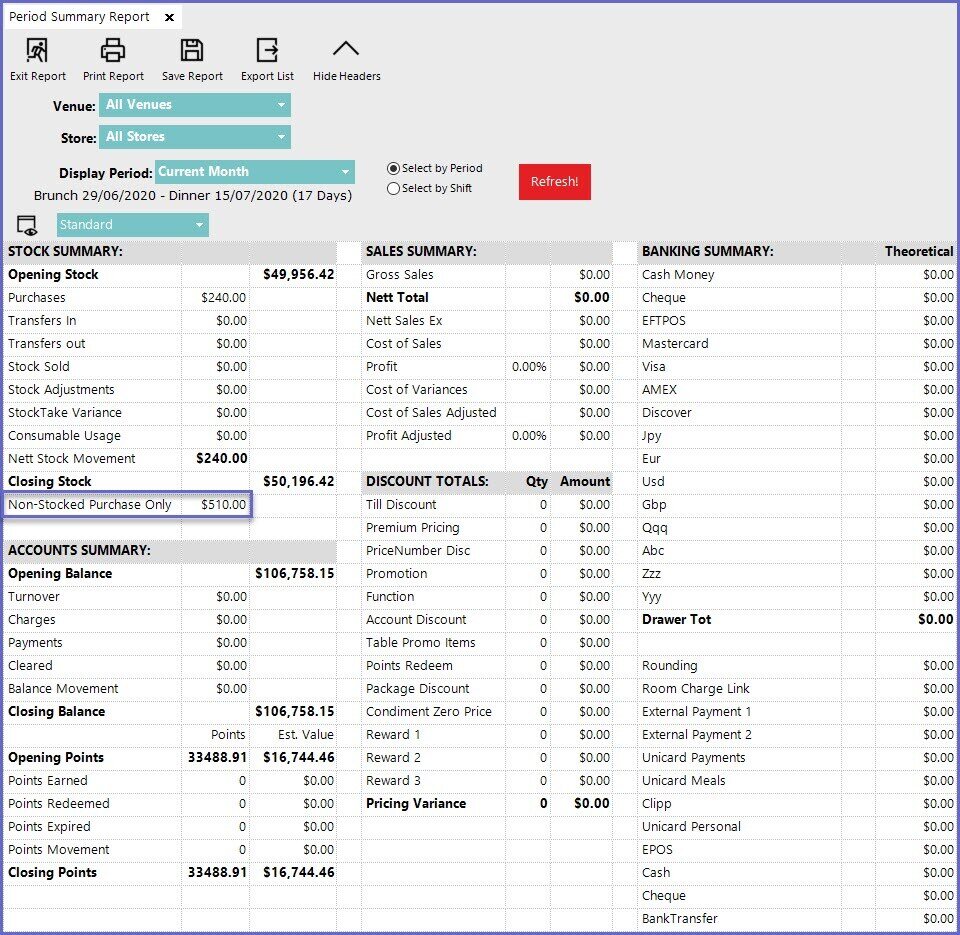
Task: Click the Non-Stocked Purchase Only row
Action: pyautogui.click(x=90, y=505)
